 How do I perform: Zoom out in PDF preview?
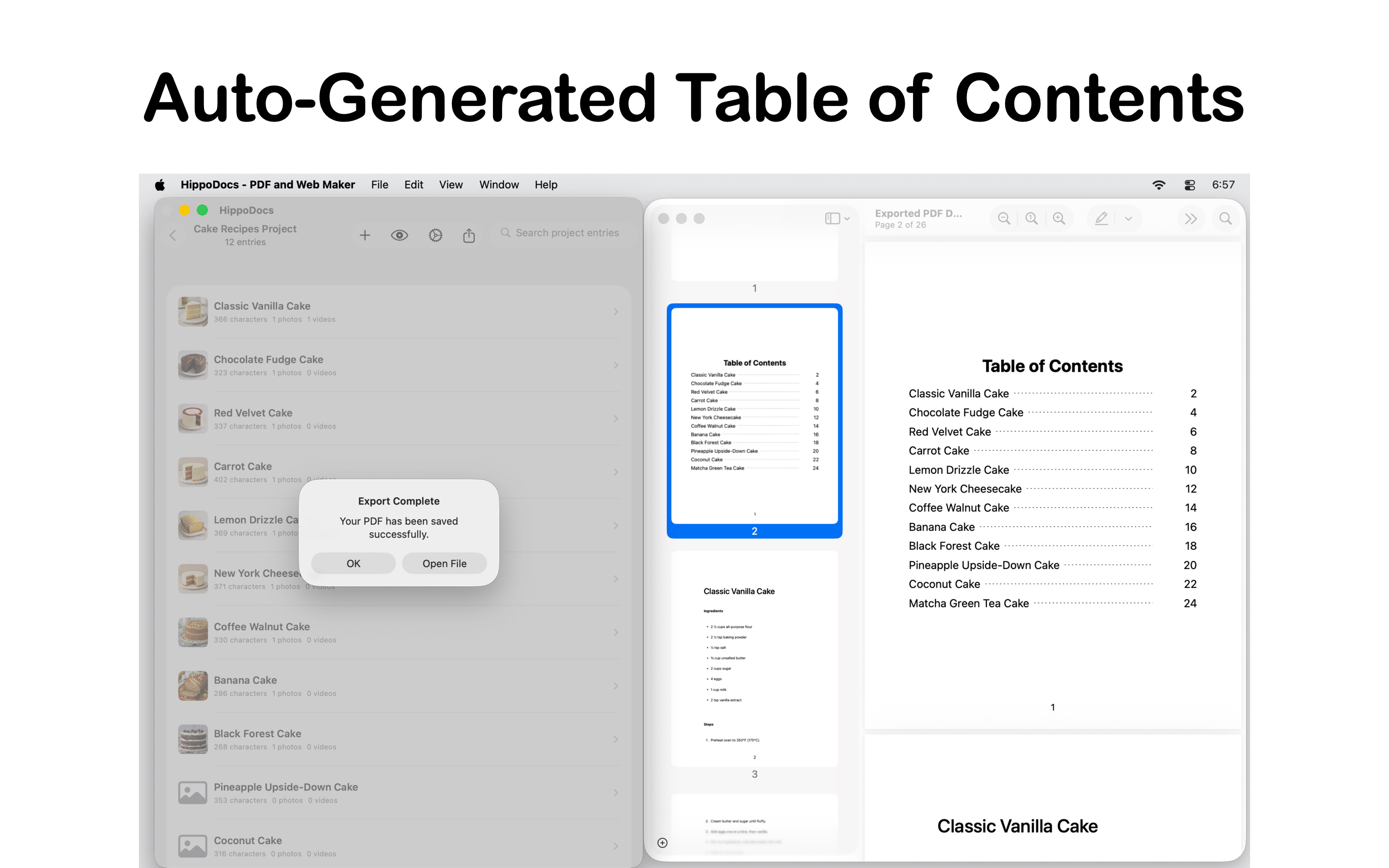tap(1004, 219)
